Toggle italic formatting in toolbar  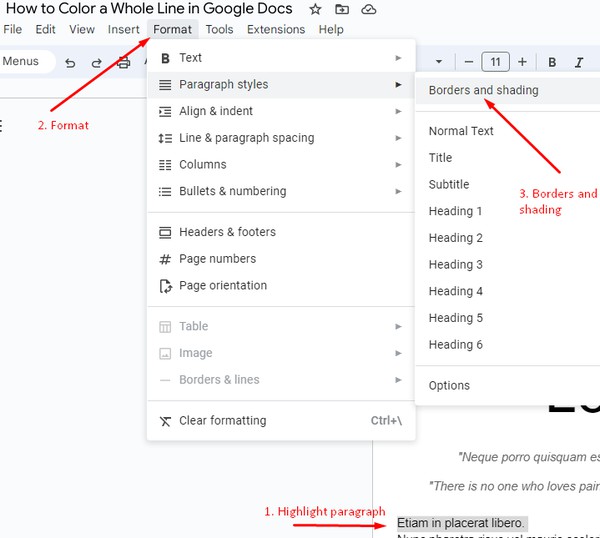[579, 62]
